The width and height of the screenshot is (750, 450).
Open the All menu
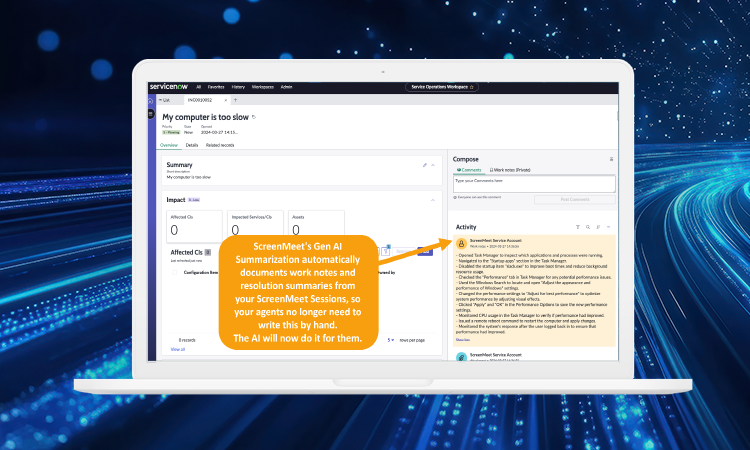(x=199, y=87)
